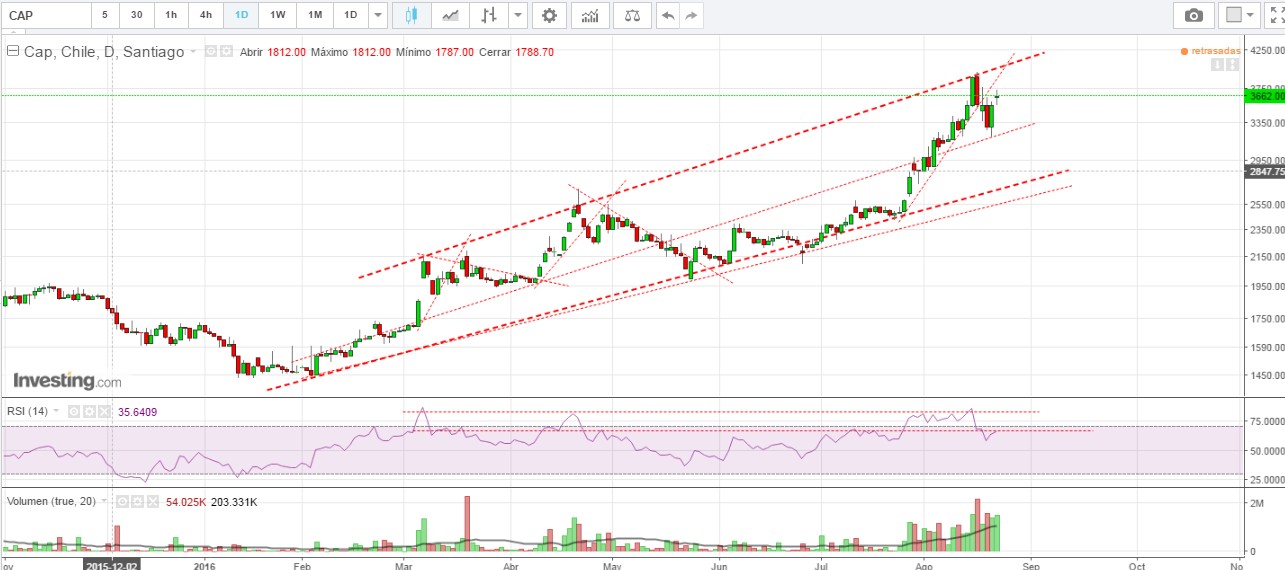
Task: Click the CAP symbol search field
Action: pyautogui.click(x=45, y=15)
